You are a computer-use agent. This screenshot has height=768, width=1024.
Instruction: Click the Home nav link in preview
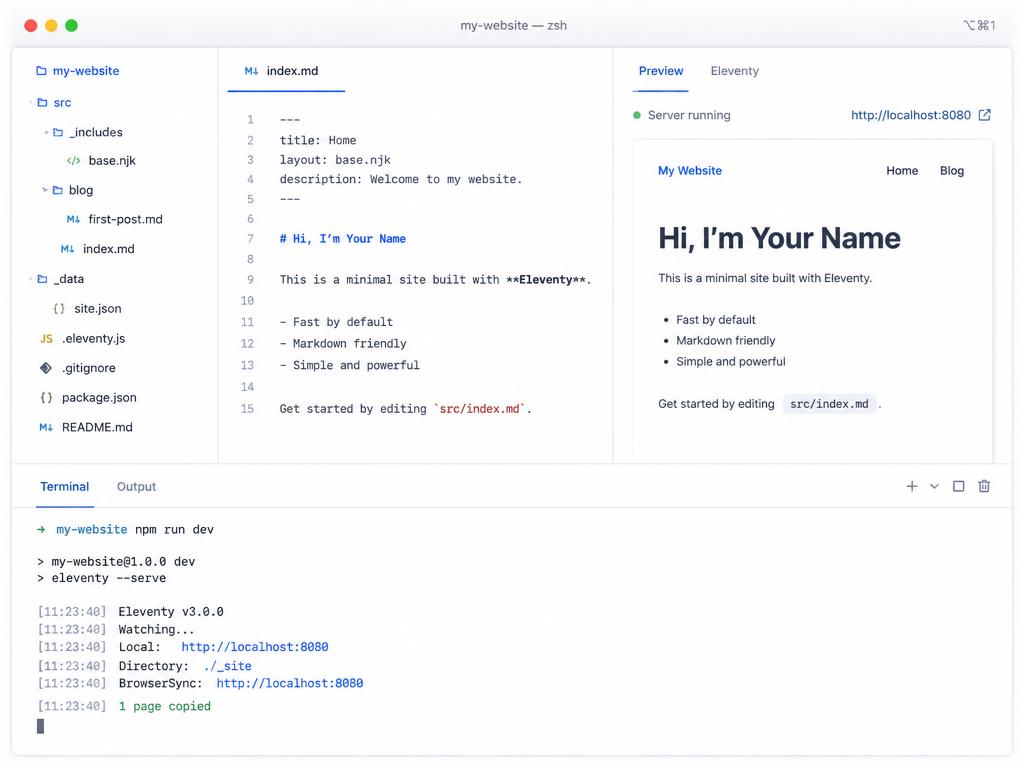(x=902, y=170)
